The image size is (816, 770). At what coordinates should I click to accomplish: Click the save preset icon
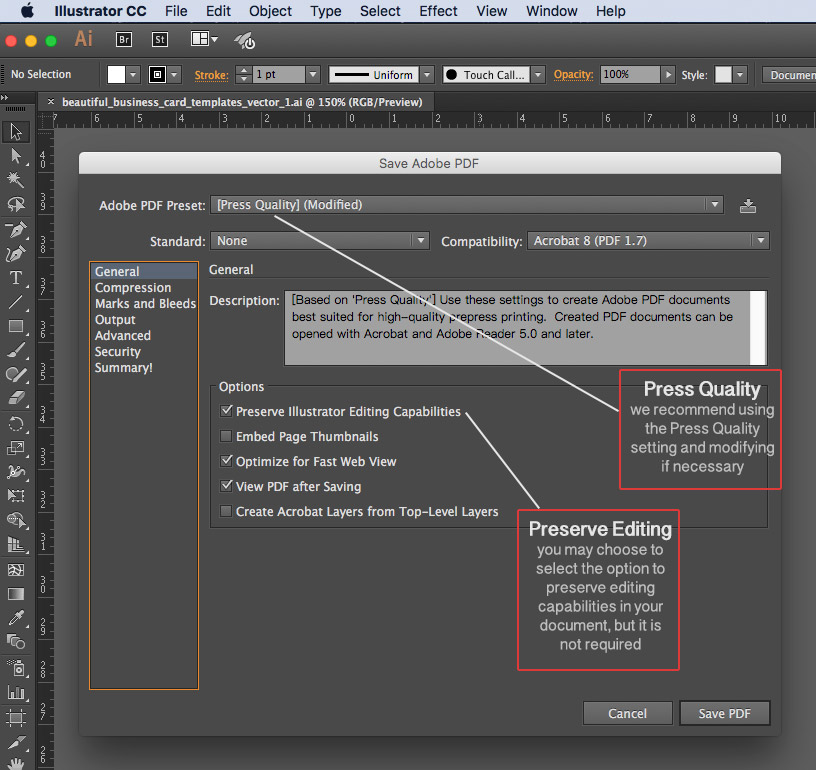[748, 206]
